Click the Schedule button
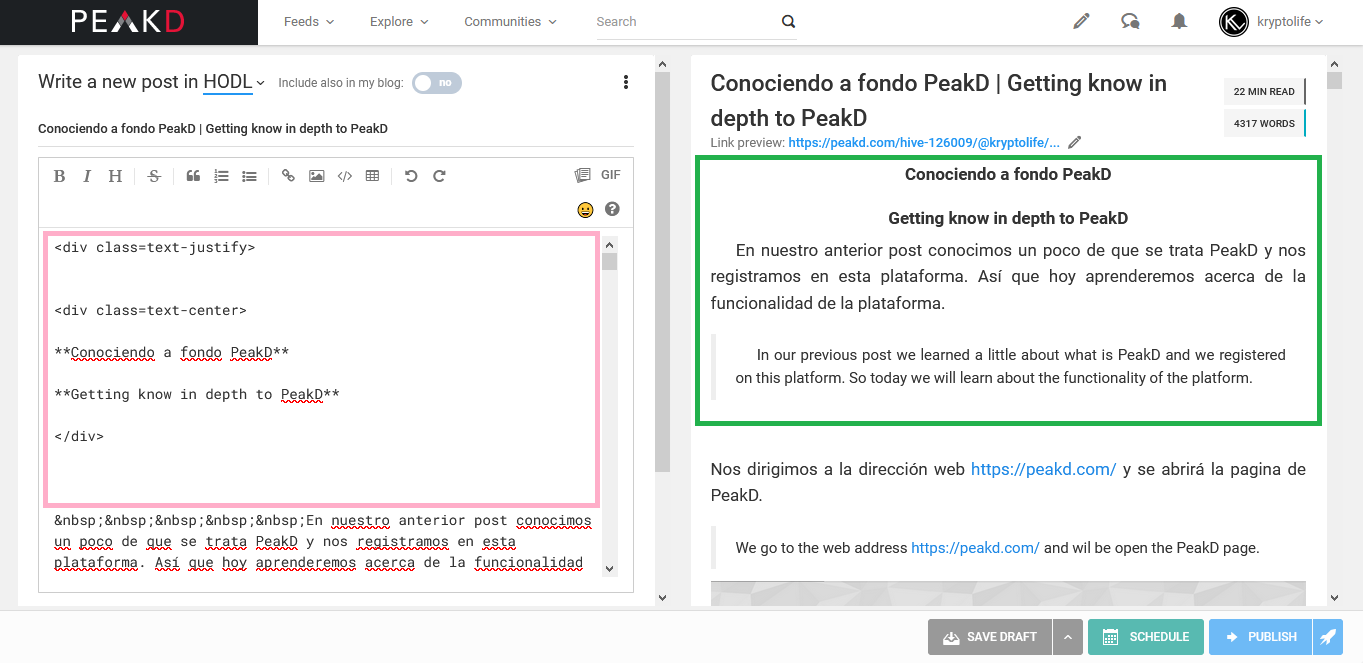 pyautogui.click(x=1146, y=637)
